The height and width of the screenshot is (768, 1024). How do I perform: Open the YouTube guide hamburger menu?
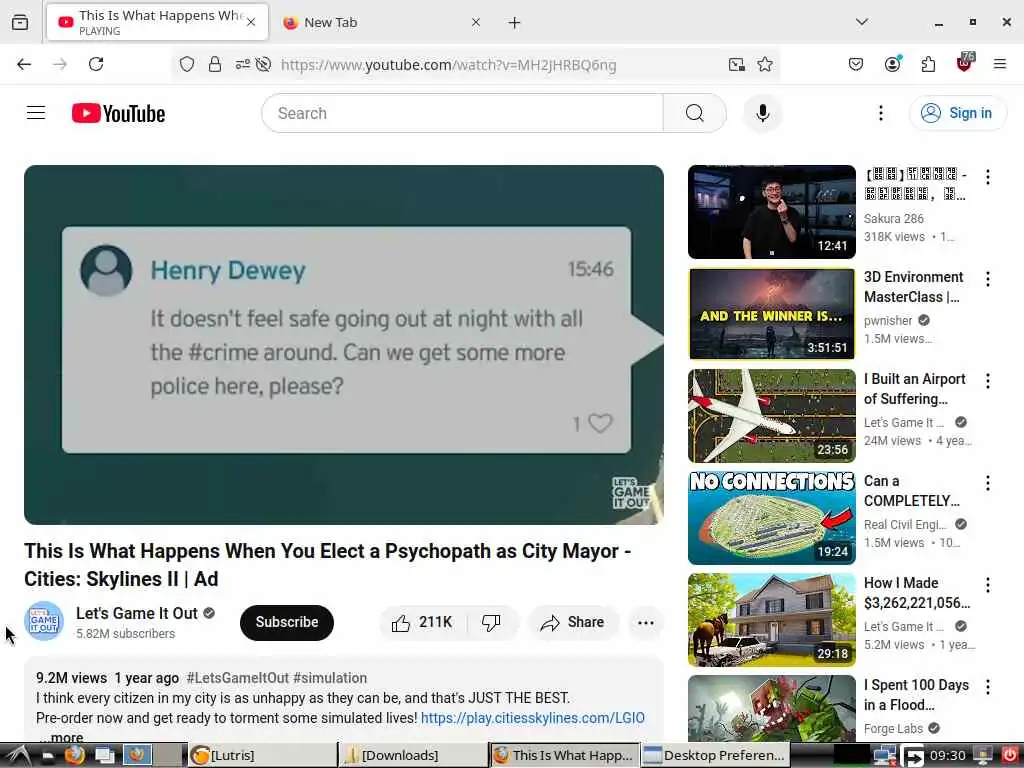(36, 113)
